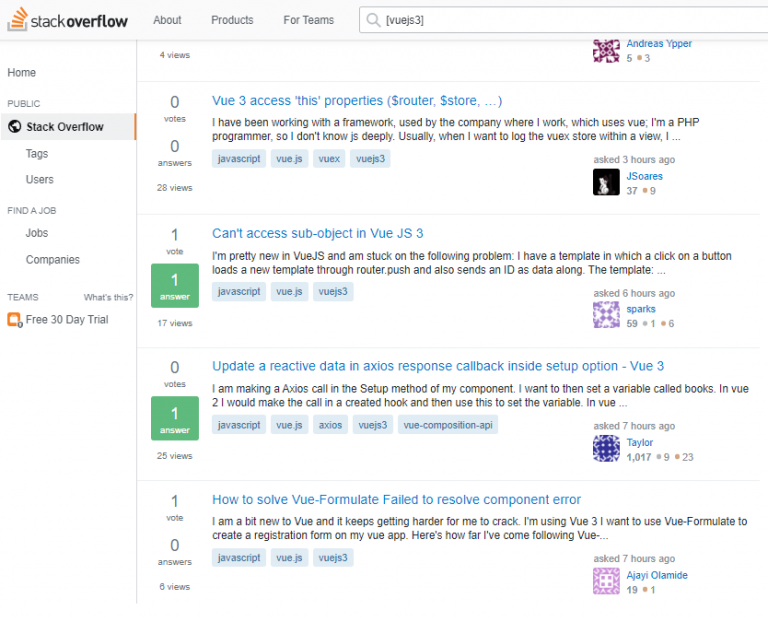768x622 pixels.
Task: Click the search field containing [vuejs3]
Action: [560, 20]
